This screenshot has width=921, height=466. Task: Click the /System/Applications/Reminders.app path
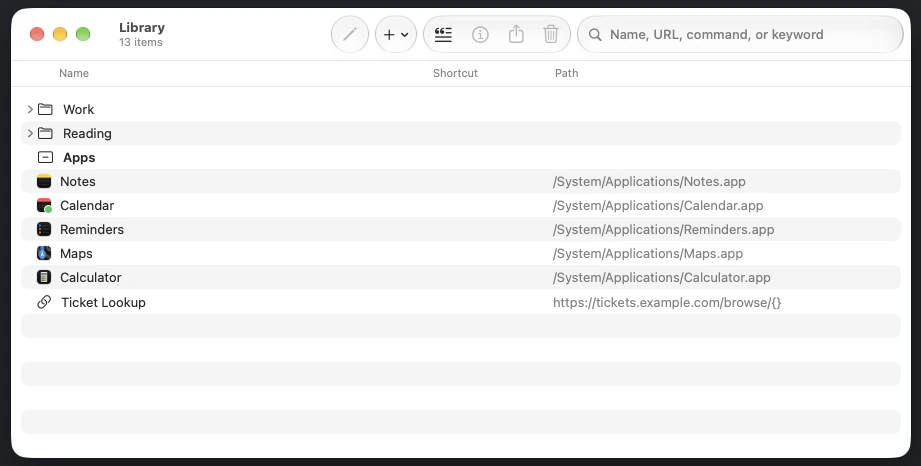(663, 230)
